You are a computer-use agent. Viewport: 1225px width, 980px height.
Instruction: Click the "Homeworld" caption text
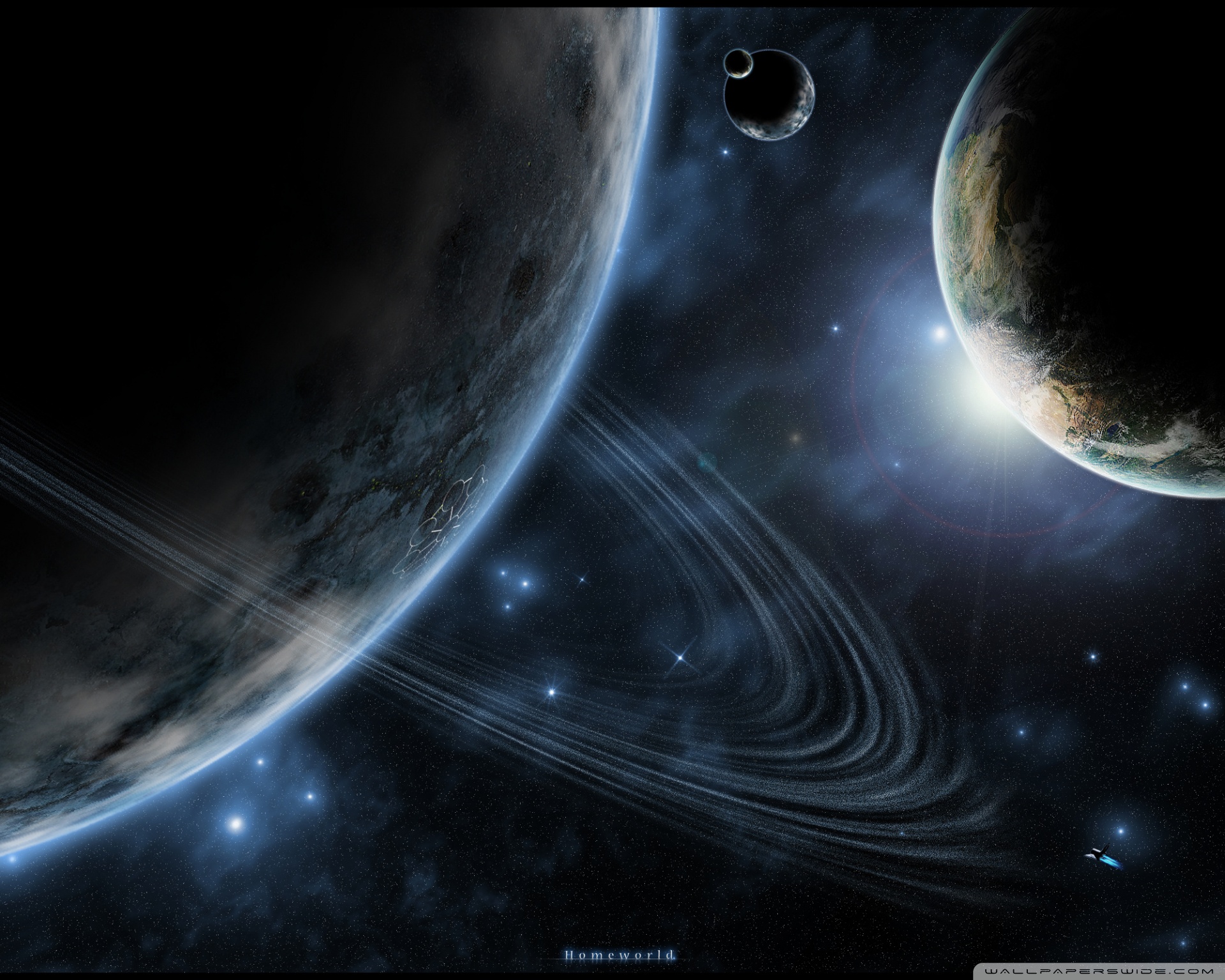pos(619,955)
